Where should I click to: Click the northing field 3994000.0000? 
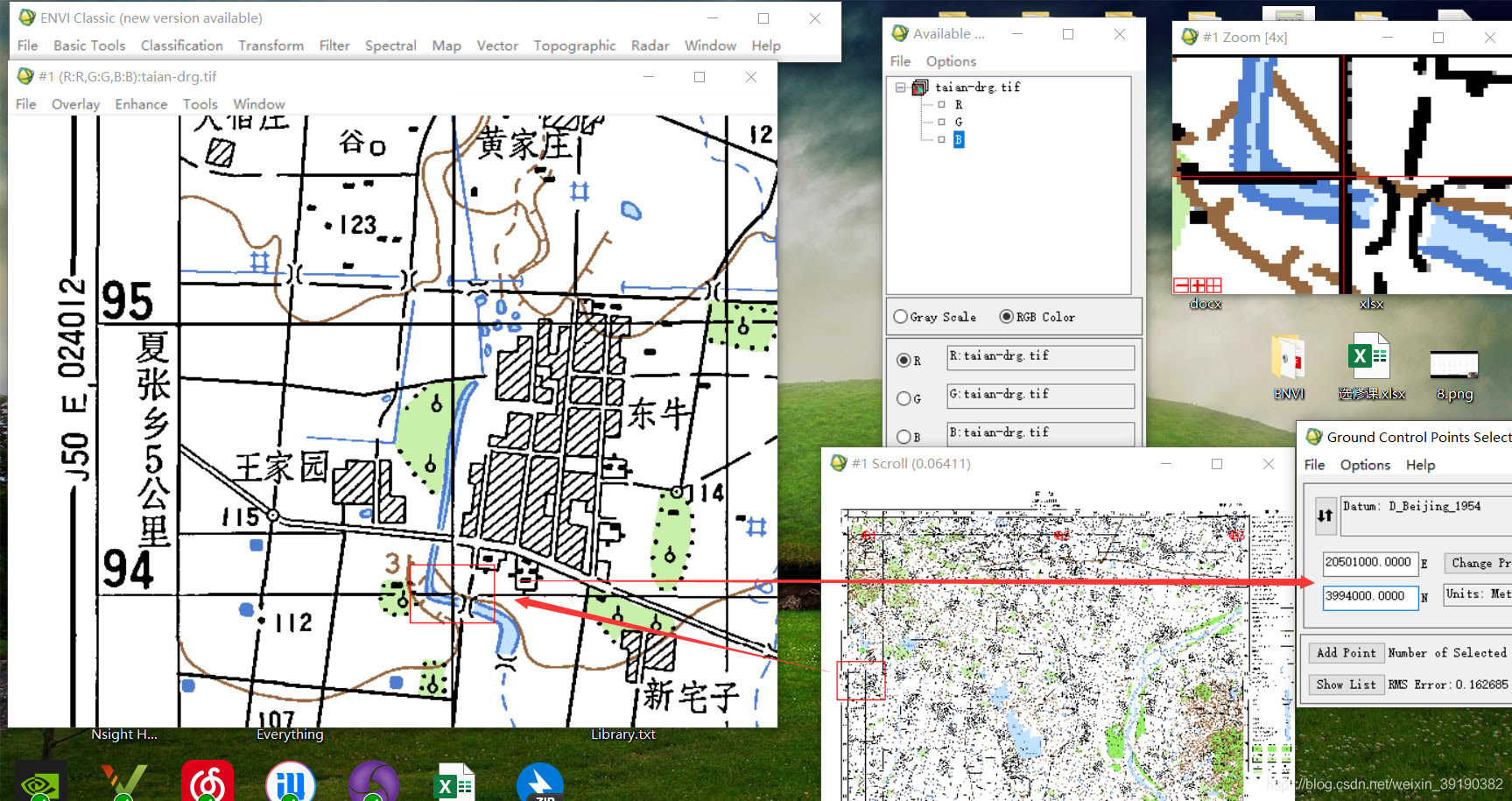tap(1370, 596)
